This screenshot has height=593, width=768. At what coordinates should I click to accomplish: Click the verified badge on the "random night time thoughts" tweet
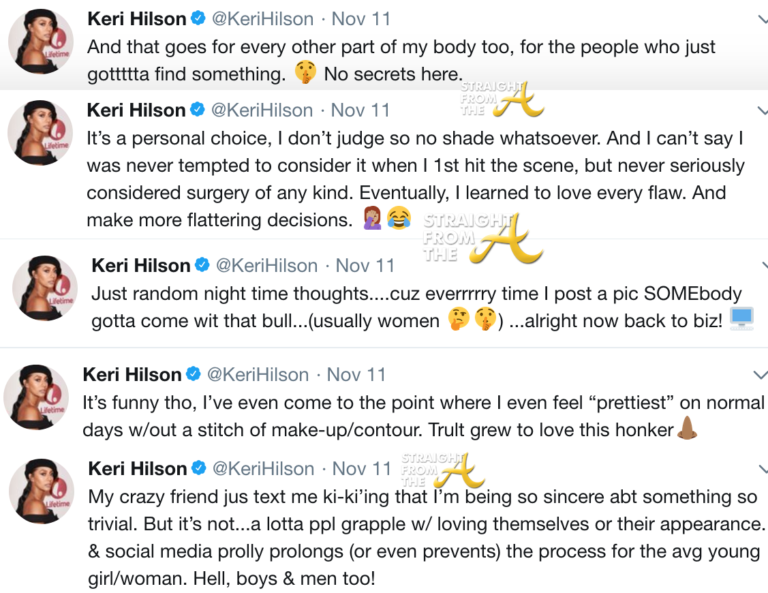tap(202, 265)
